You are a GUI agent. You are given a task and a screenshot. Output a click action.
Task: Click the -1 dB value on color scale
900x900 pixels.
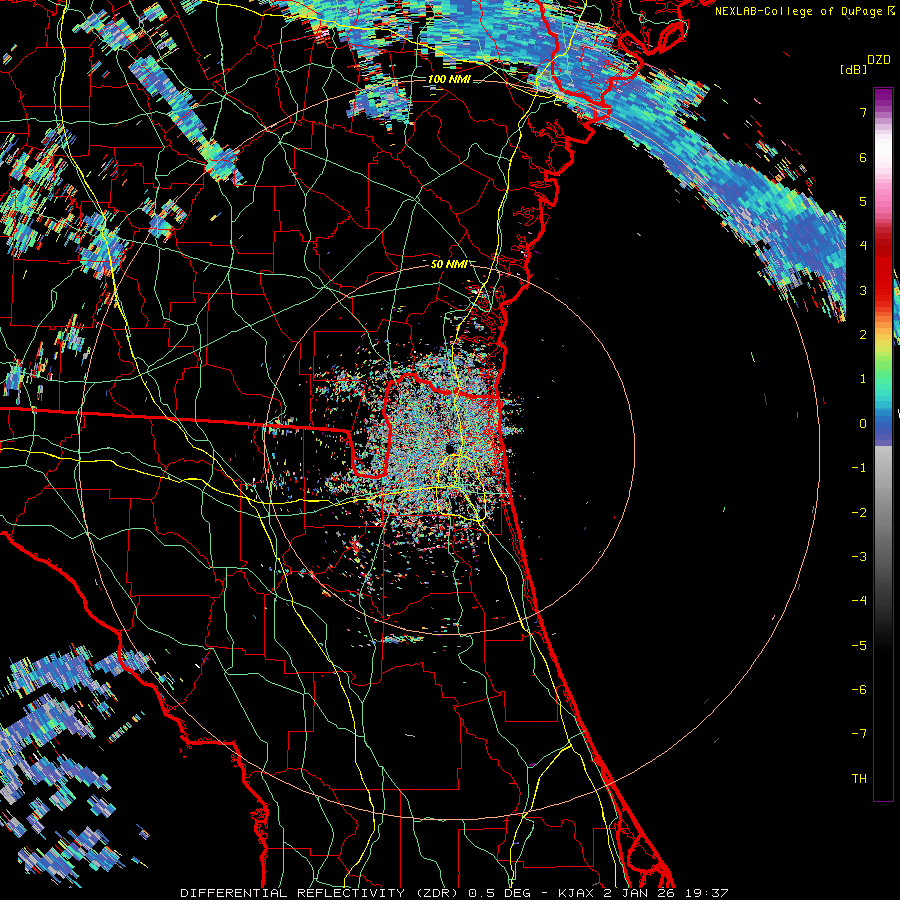(x=859, y=468)
